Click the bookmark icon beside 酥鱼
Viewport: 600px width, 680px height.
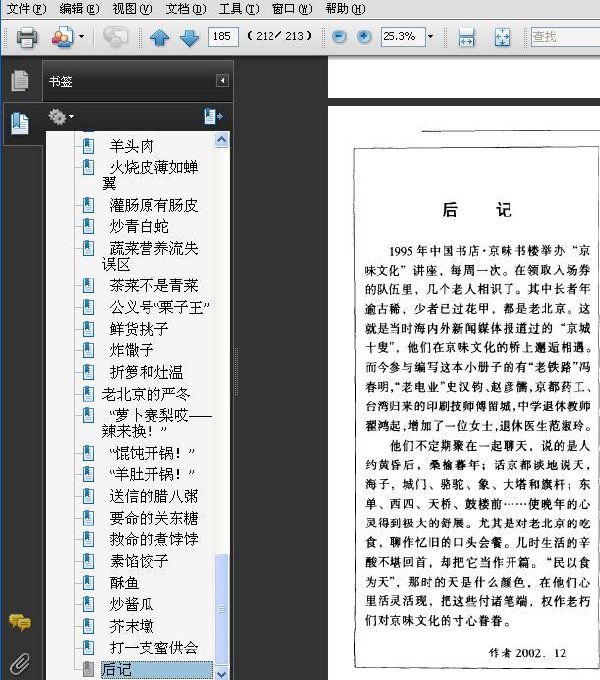88,582
